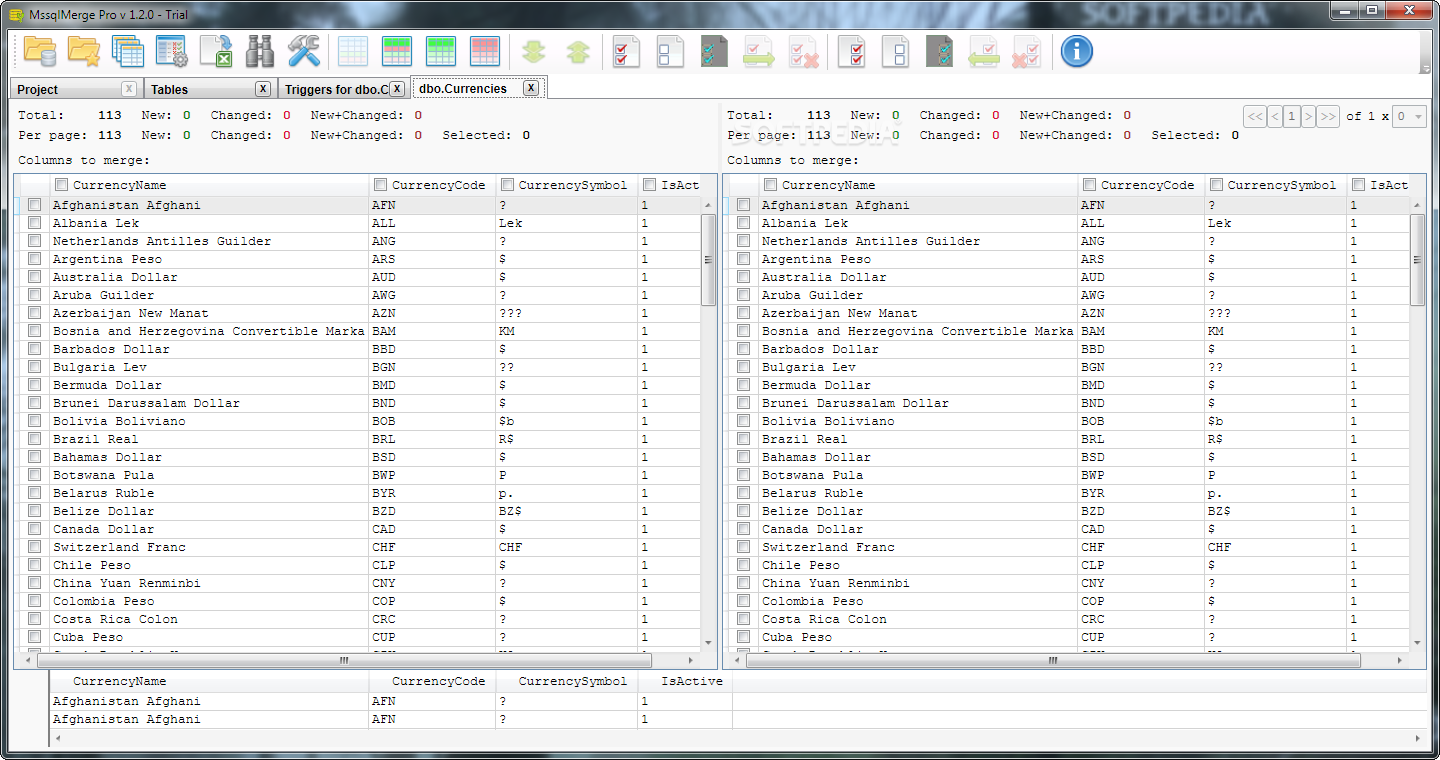Check left Brazil Real row checkbox

coord(34,439)
